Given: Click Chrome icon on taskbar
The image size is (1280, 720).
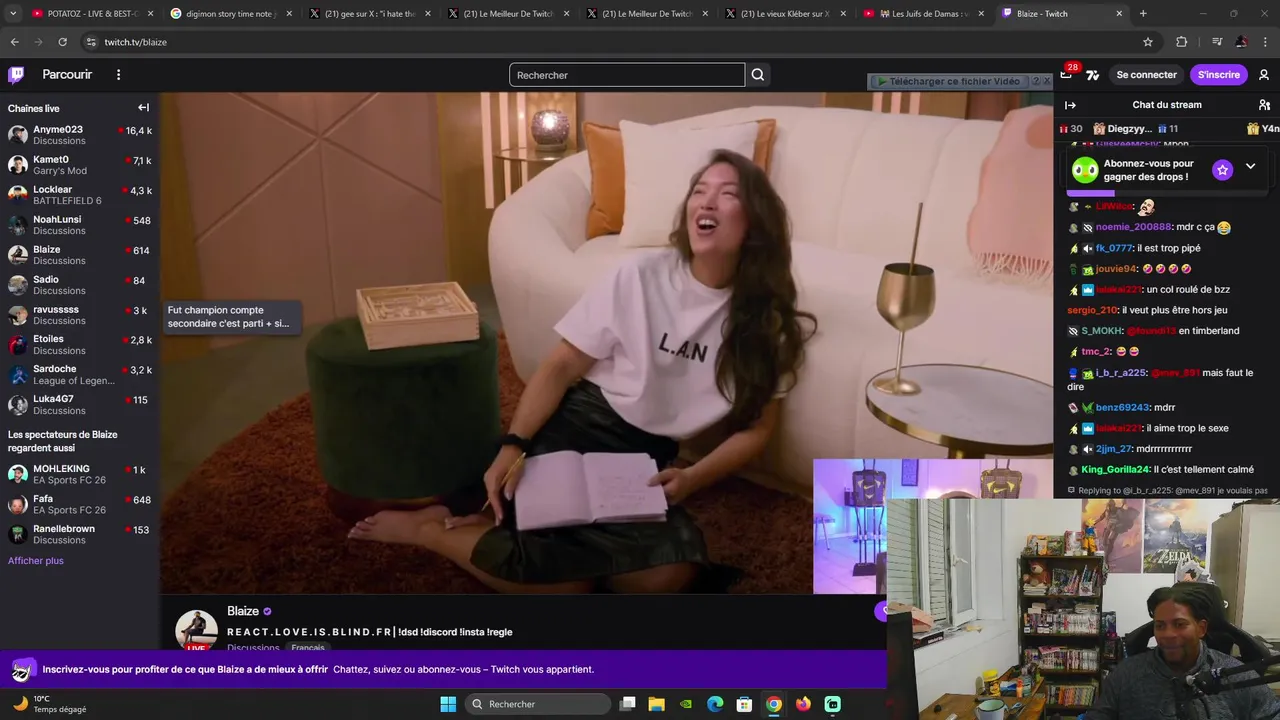Looking at the screenshot, I should click(774, 704).
